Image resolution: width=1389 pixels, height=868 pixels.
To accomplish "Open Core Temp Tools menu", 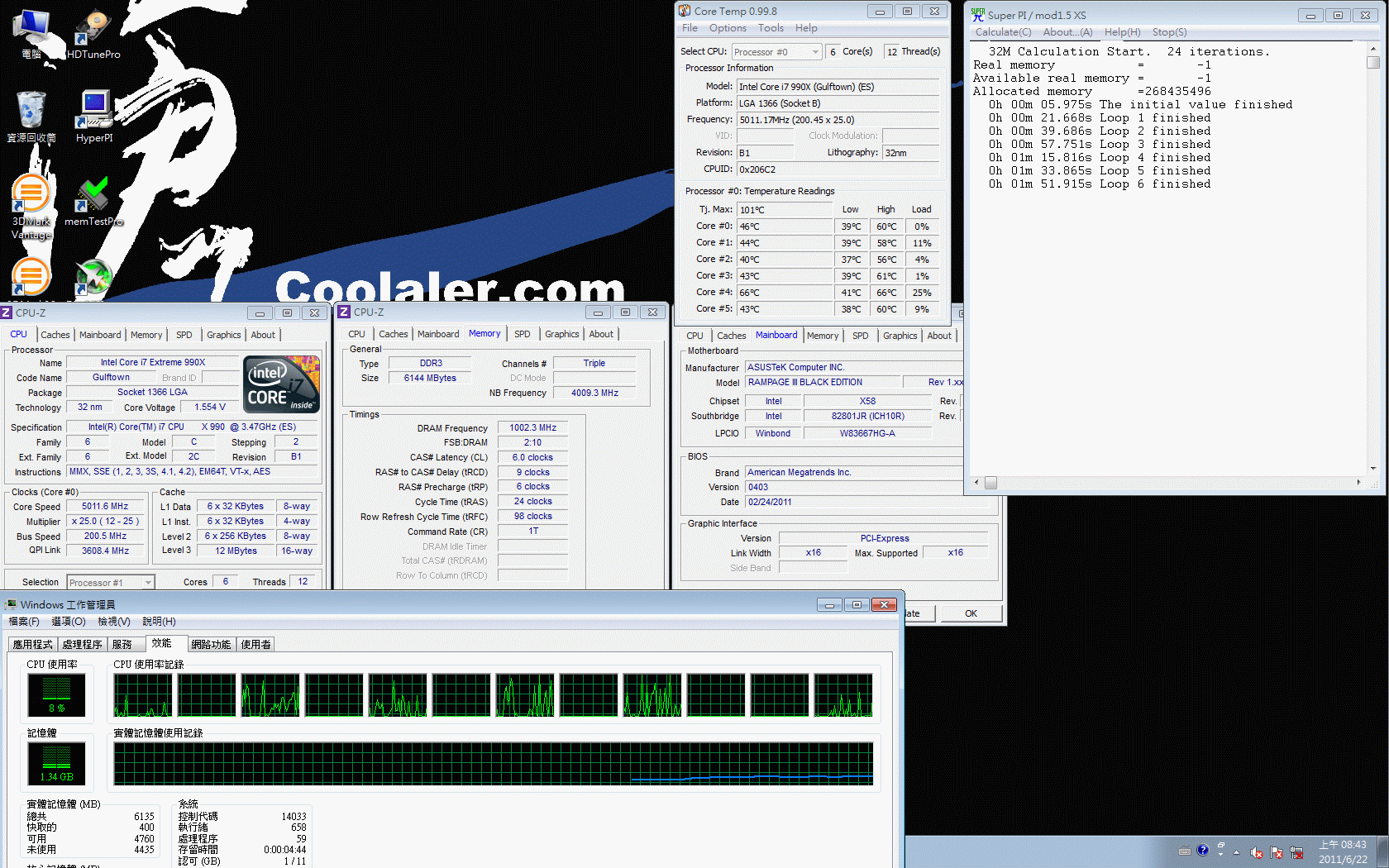I will (771, 28).
